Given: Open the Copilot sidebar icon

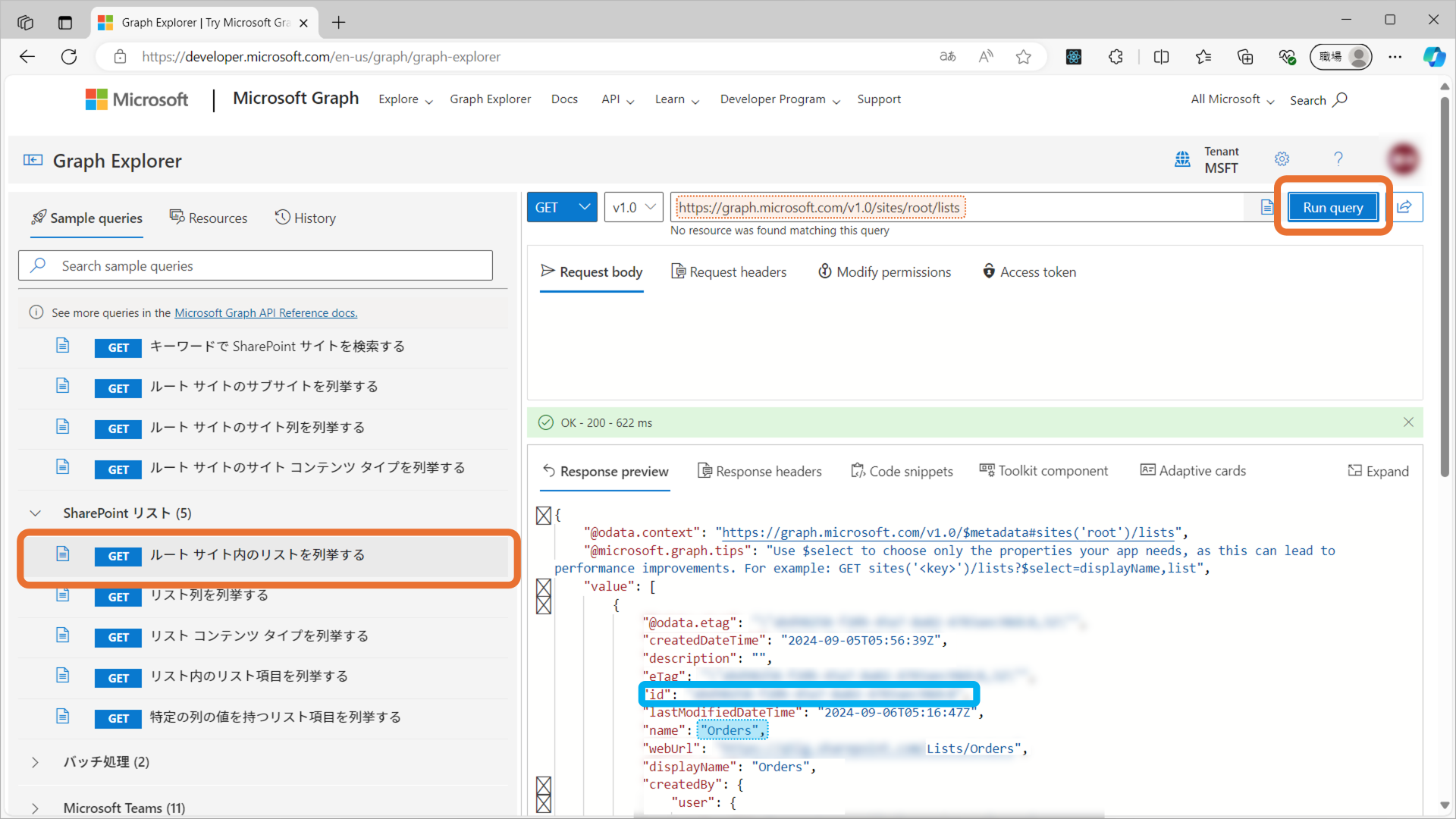Looking at the screenshot, I should click(1434, 57).
